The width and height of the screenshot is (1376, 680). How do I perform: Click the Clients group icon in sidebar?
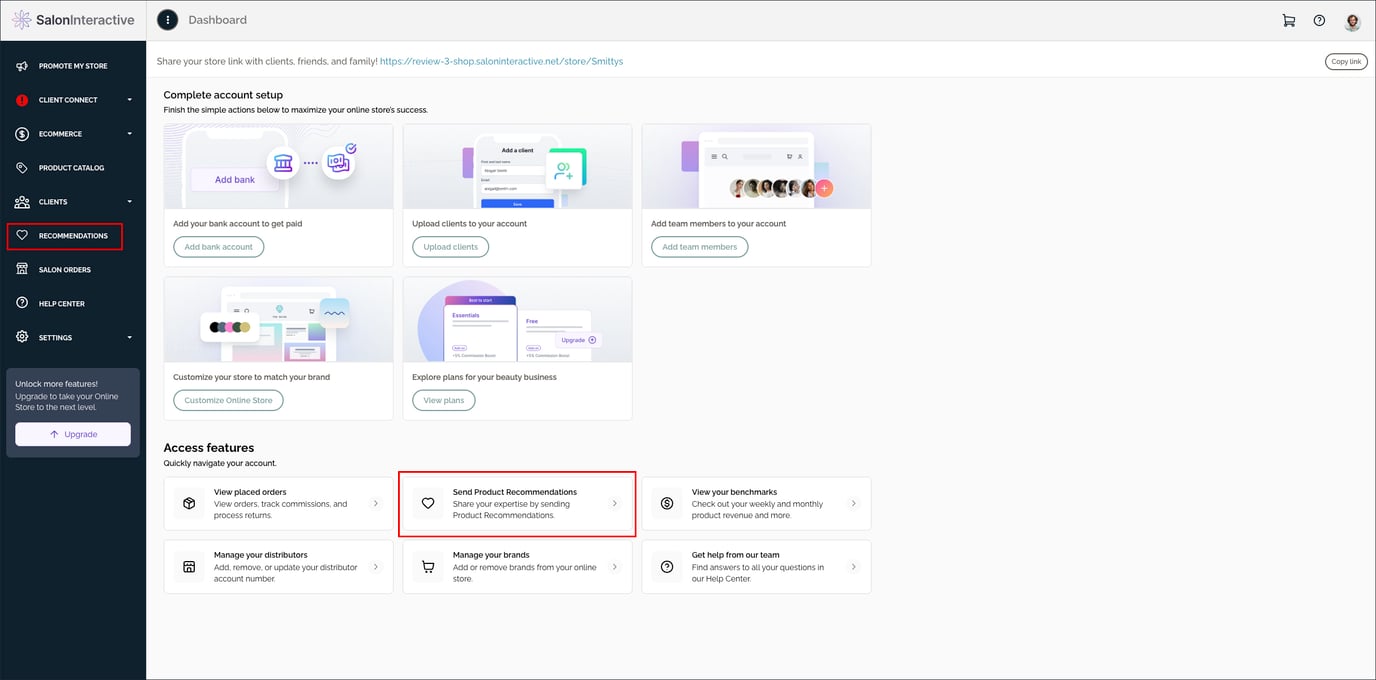22,201
